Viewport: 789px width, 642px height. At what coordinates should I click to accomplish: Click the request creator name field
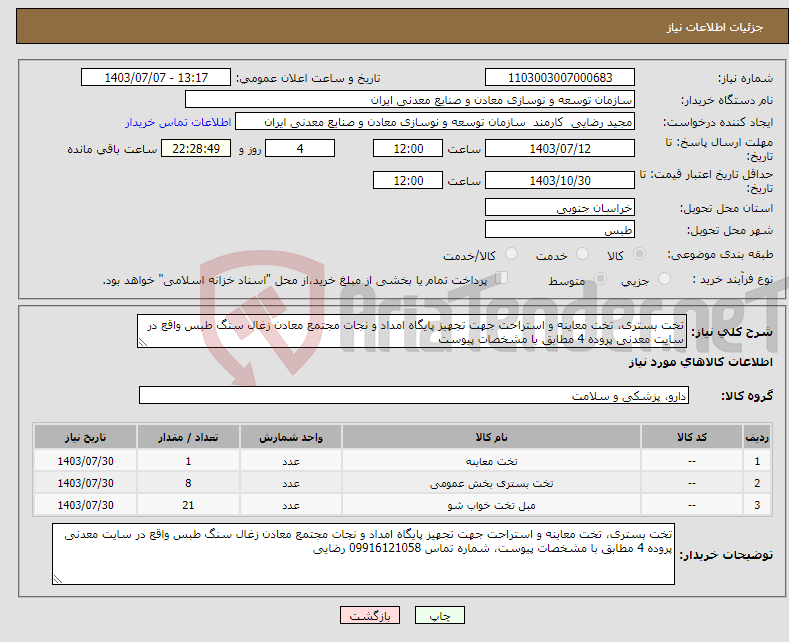click(x=435, y=122)
